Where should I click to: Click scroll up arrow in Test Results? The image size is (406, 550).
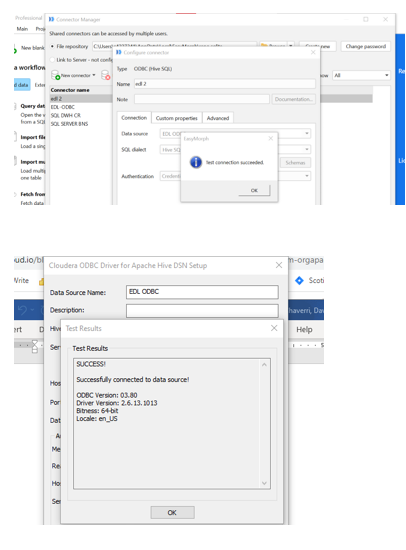264,365
